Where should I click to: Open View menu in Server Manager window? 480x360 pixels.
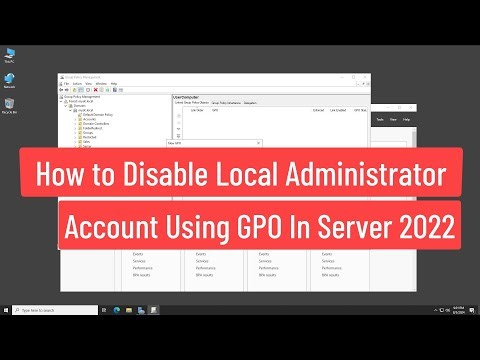point(393,119)
